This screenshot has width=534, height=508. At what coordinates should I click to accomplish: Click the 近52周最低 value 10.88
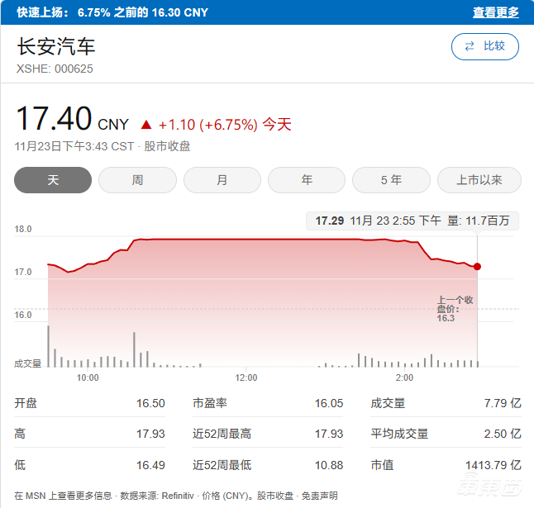coord(329,465)
